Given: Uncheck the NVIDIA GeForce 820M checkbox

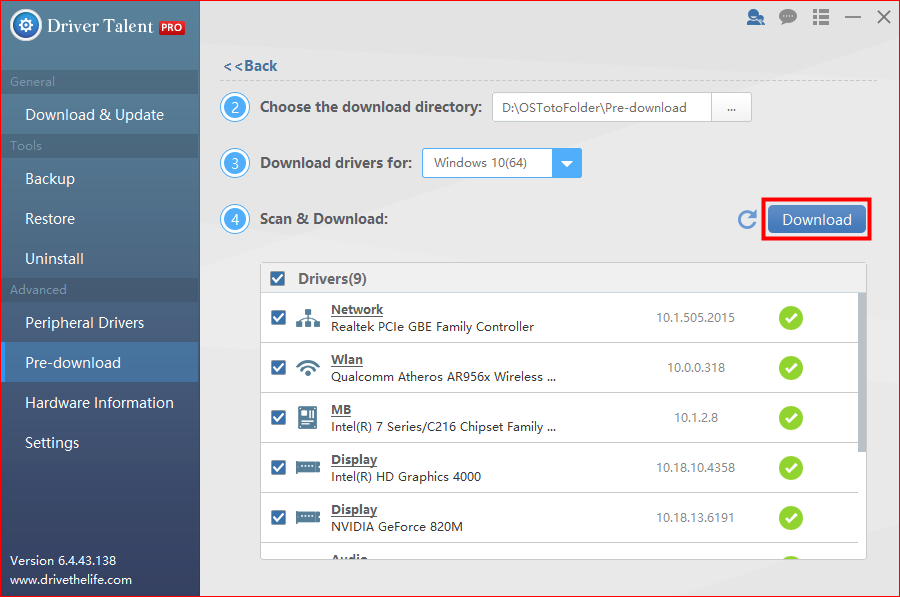Looking at the screenshot, I should pos(278,517).
